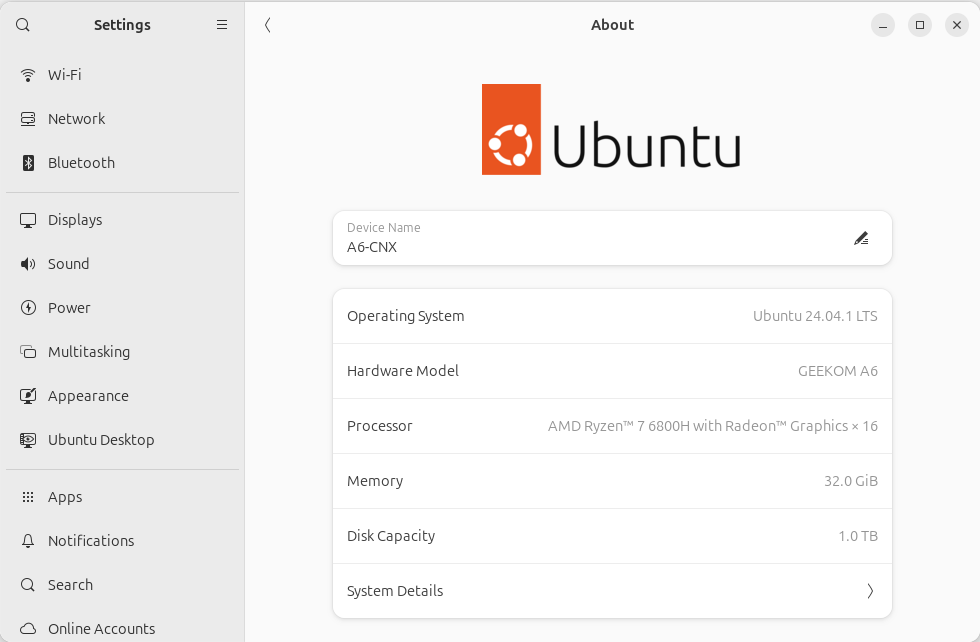The height and width of the screenshot is (642, 980).
Task: Select the Notifications bell icon
Action: (28, 541)
